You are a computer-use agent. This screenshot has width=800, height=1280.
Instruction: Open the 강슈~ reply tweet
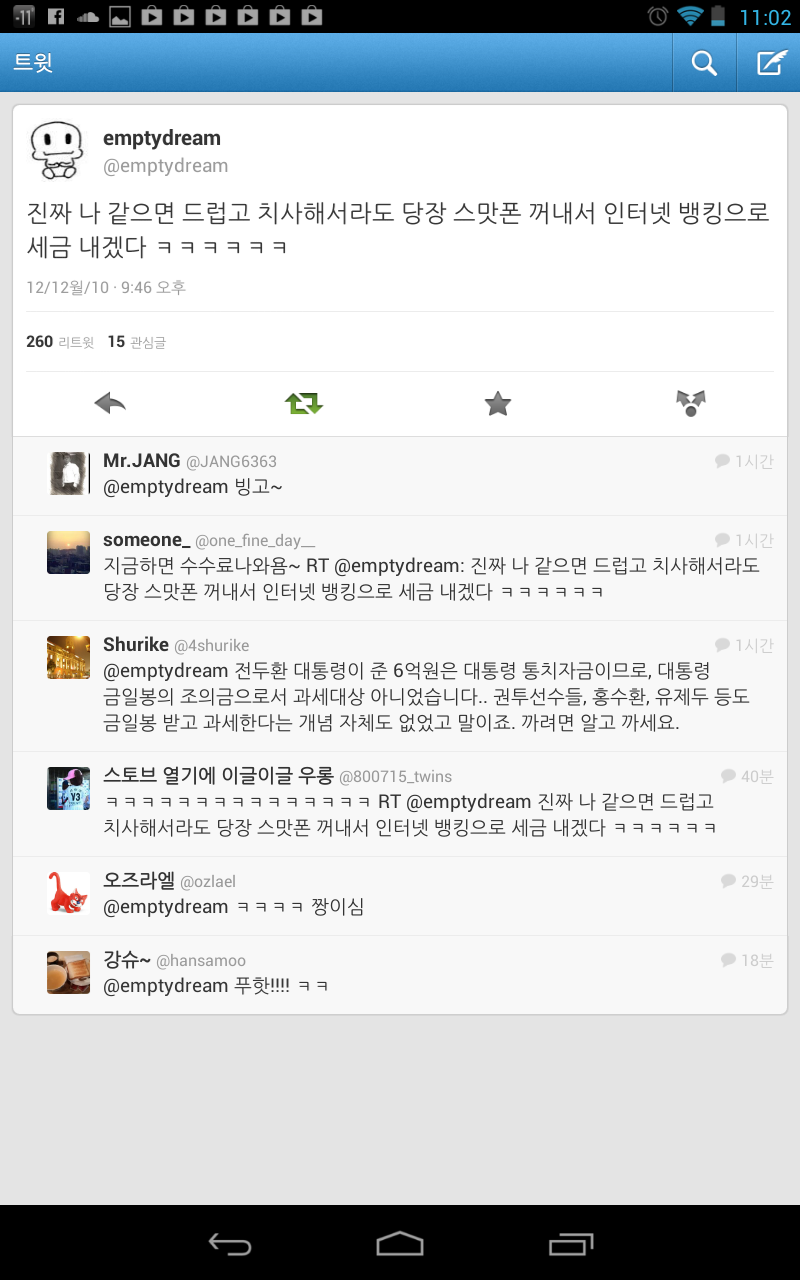click(x=400, y=975)
